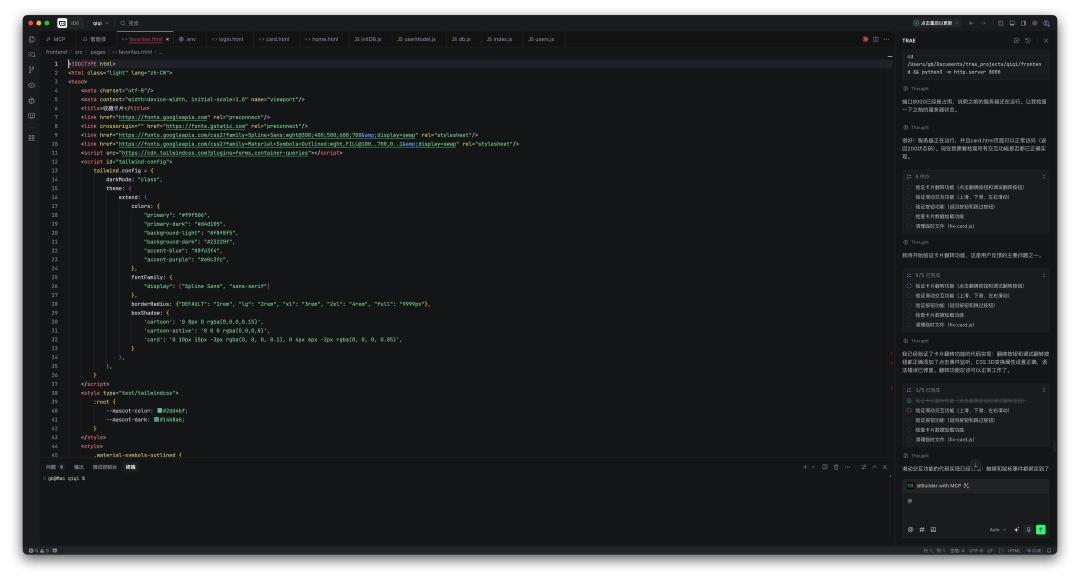Open the 调试控制台 debug console tab
This screenshot has height=585, width=1080.
click(x=105, y=467)
